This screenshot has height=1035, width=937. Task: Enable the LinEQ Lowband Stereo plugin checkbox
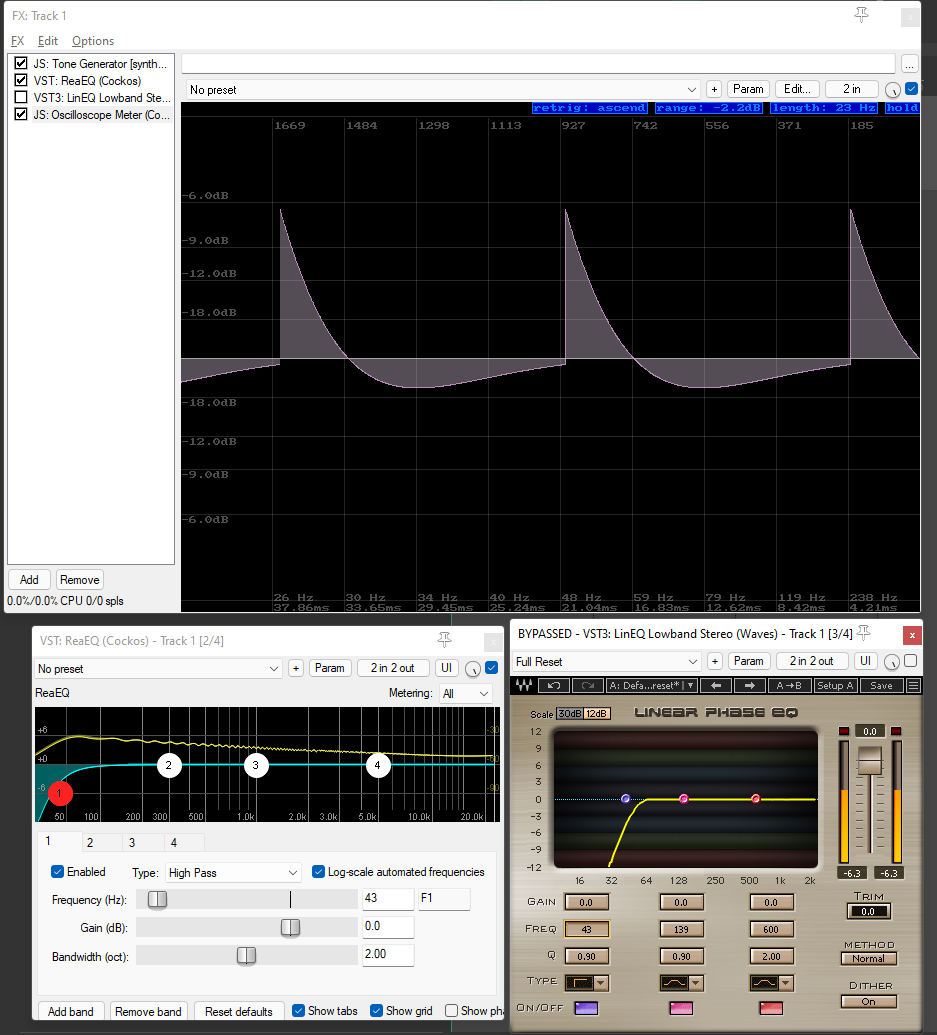click(21, 98)
